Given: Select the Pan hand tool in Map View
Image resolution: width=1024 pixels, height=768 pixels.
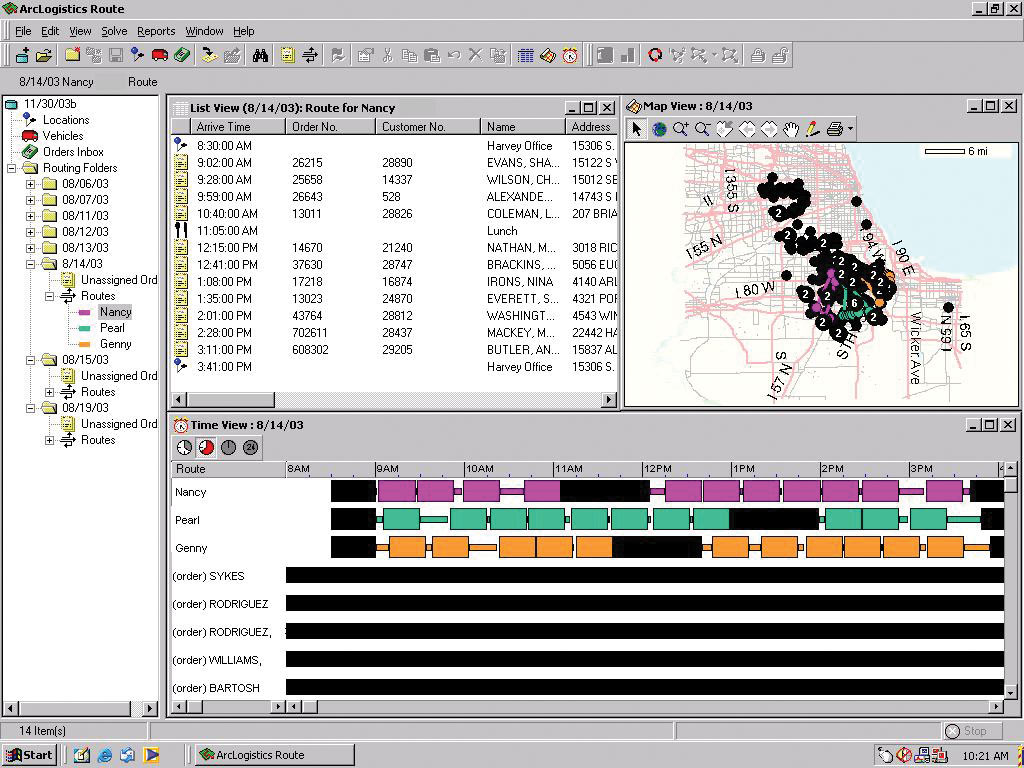Looking at the screenshot, I should [790, 129].
